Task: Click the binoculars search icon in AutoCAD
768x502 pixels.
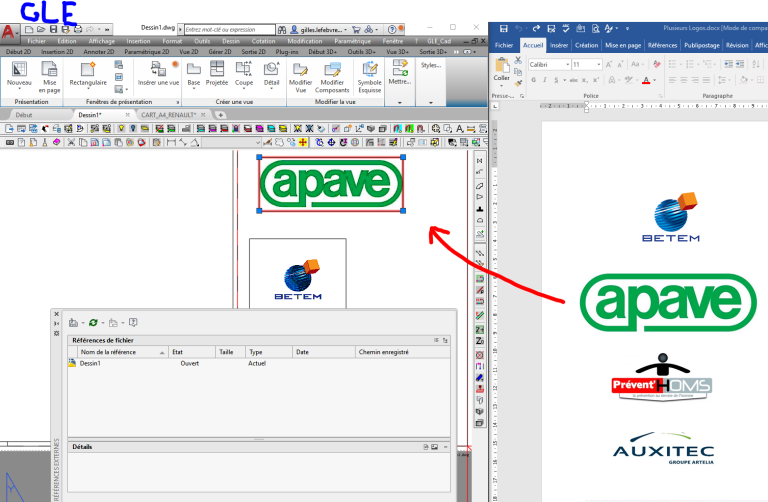Action: tap(282, 30)
